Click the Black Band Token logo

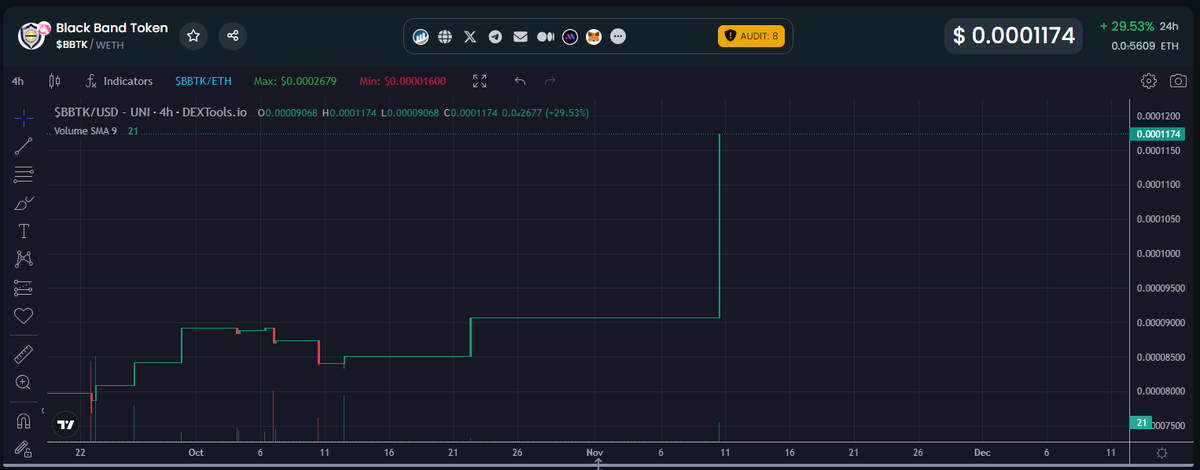pos(33,36)
